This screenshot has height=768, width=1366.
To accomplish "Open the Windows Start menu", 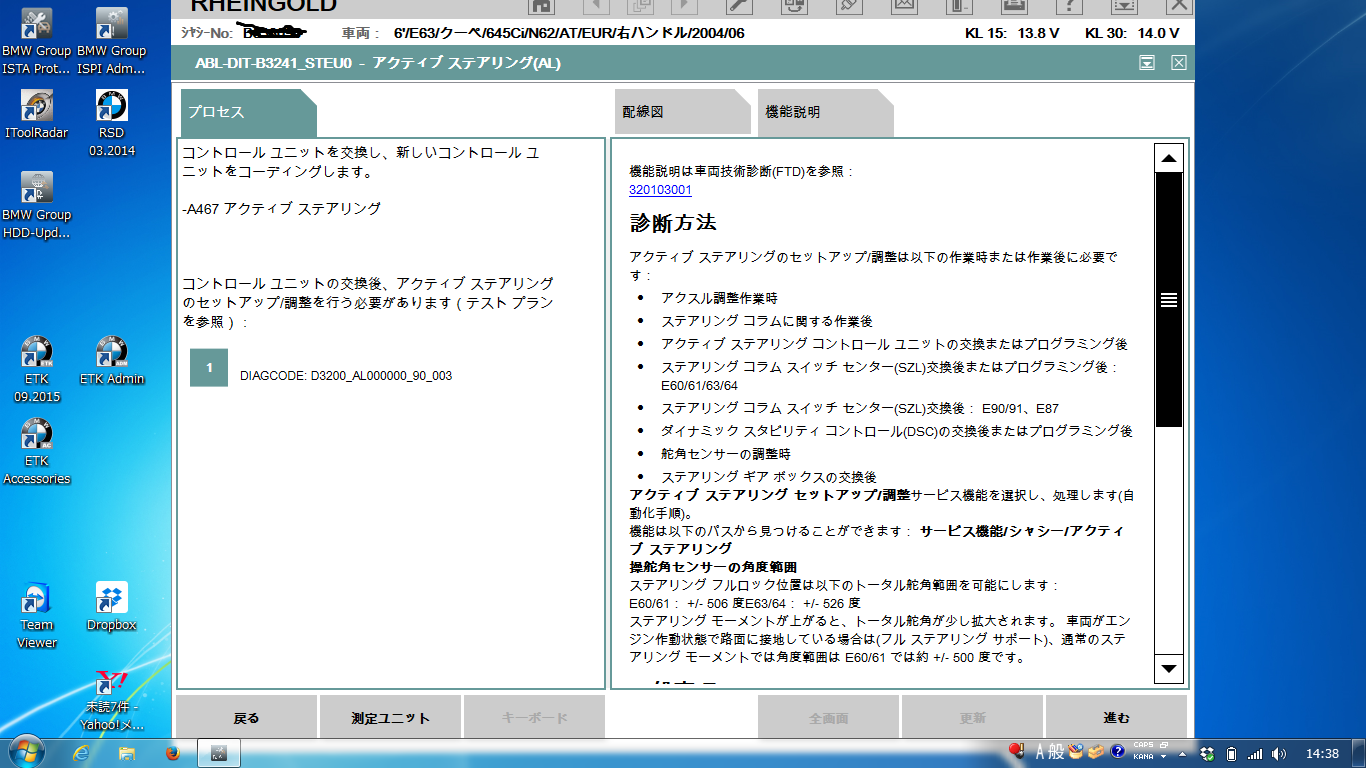I will (25, 752).
